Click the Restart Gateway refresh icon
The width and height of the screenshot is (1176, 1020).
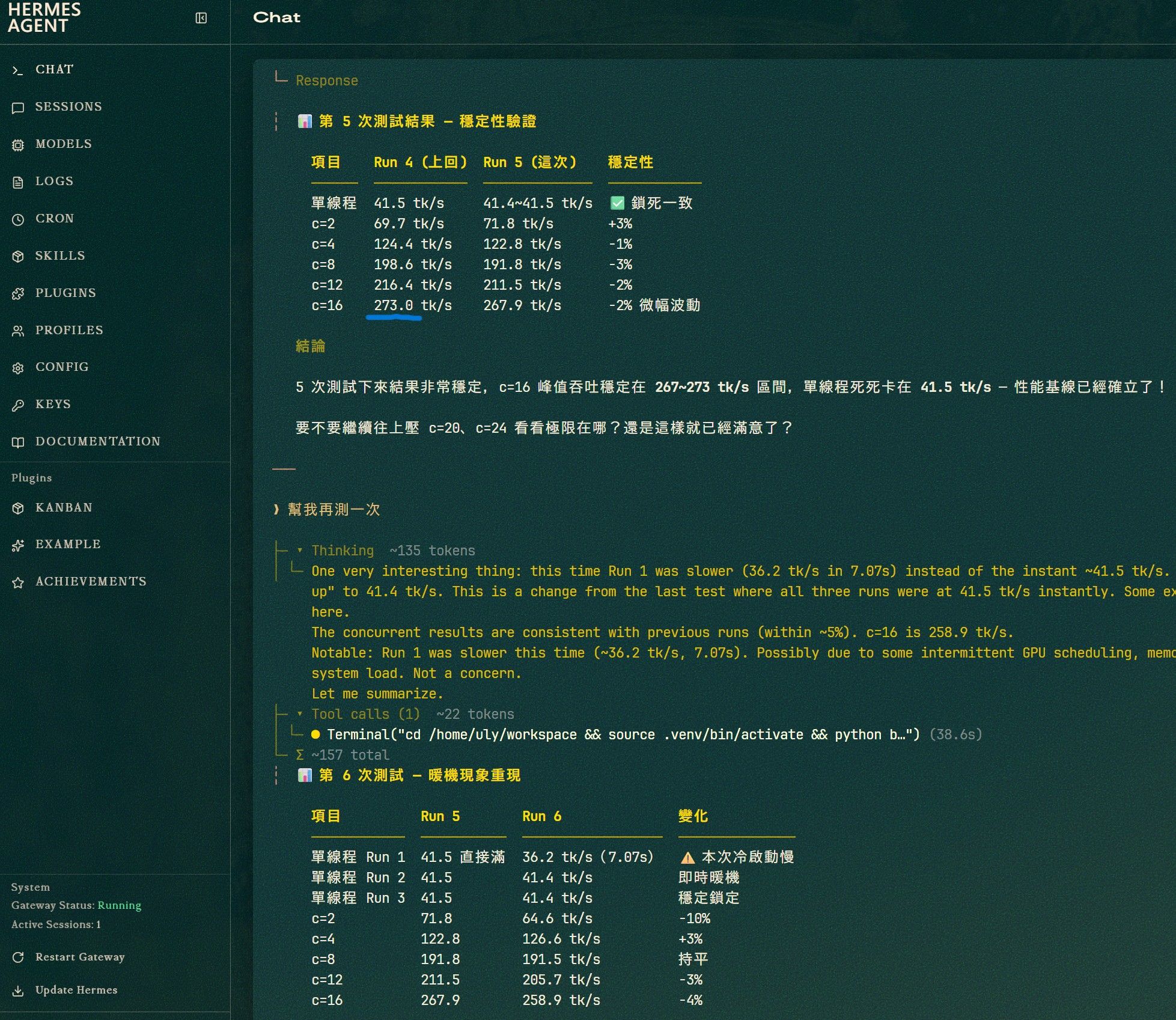(18, 957)
